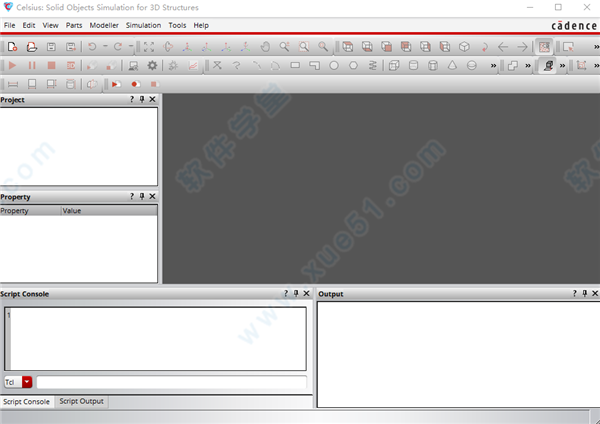Open the Modeller menu

[x=104, y=25]
